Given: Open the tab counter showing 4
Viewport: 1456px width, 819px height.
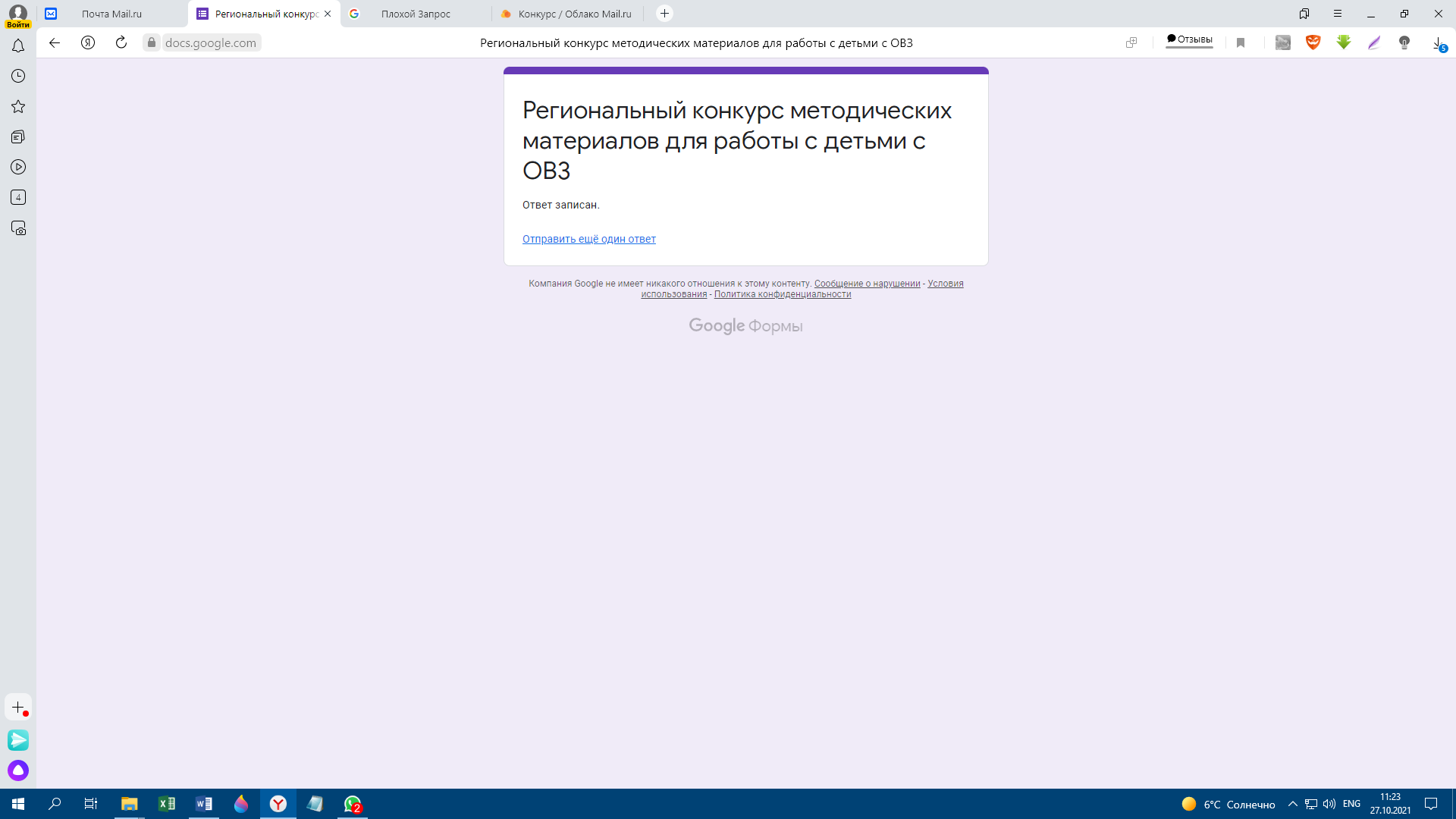Looking at the screenshot, I should click(18, 197).
